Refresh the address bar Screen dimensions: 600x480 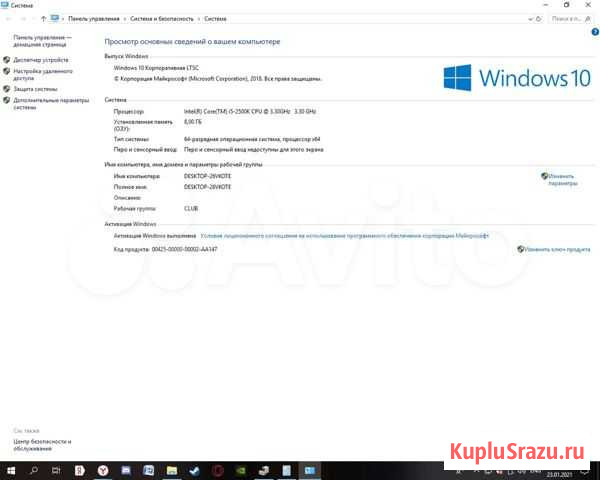coord(539,18)
